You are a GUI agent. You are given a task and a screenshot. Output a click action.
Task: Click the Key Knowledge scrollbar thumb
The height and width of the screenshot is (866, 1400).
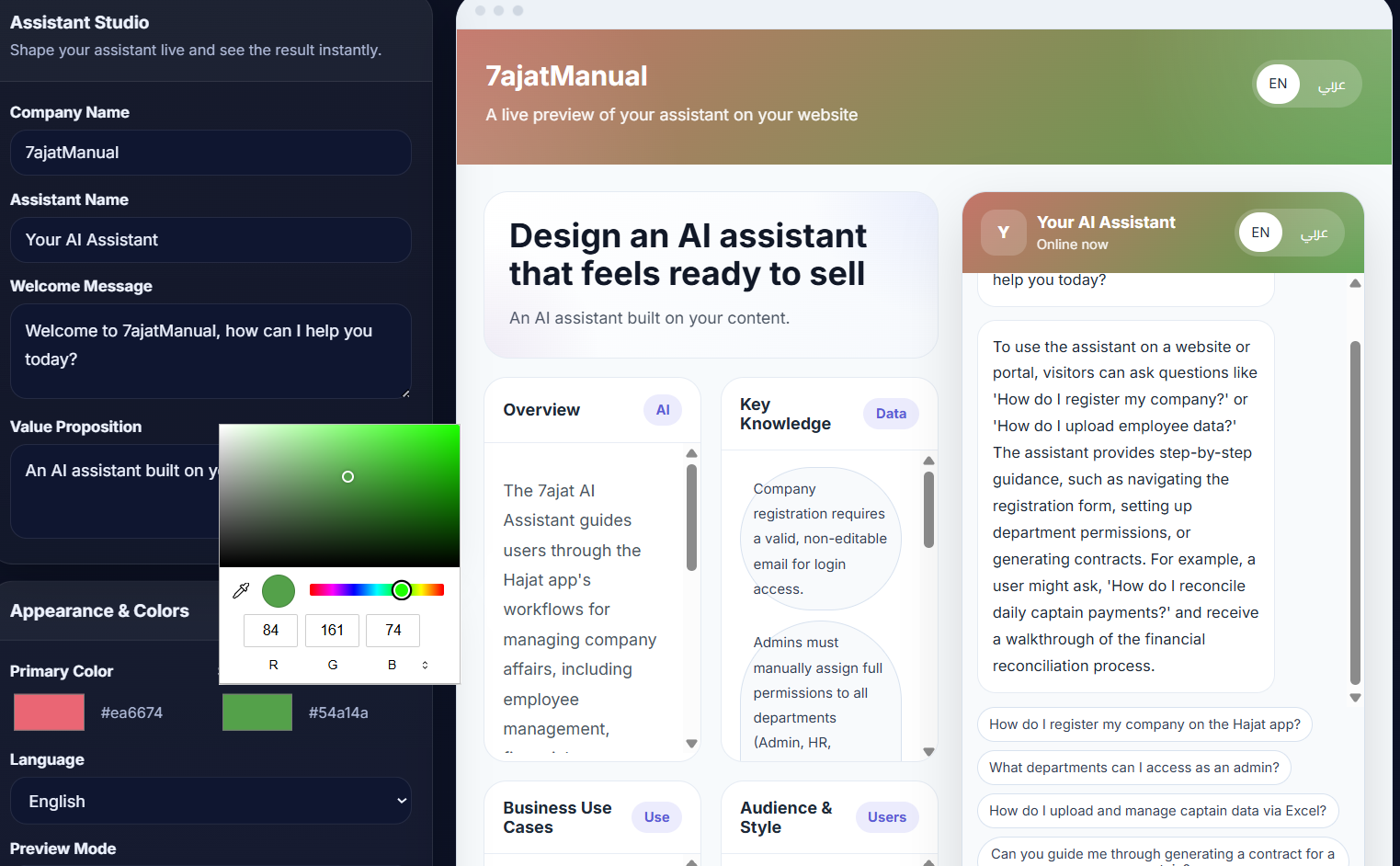point(928,510)
